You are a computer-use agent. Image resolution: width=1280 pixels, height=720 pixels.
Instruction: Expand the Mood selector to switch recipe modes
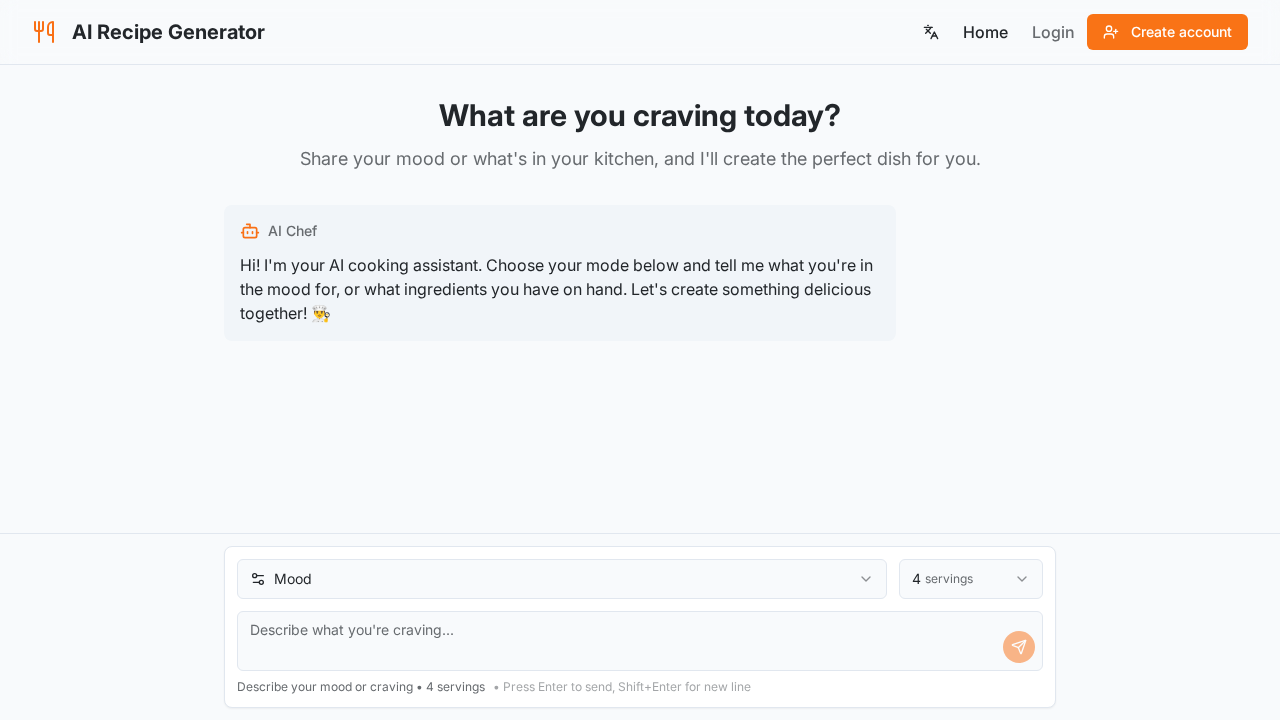(x=560, y=579)
